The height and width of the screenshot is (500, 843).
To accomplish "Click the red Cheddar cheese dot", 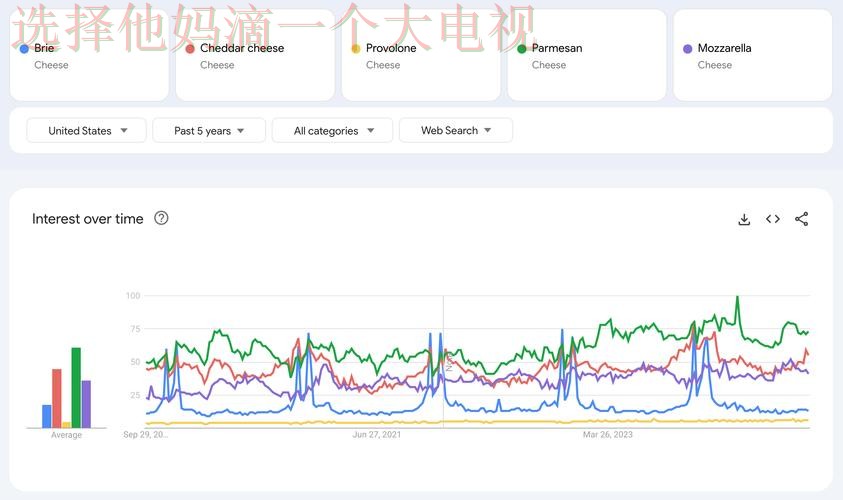I will point(190,48).
